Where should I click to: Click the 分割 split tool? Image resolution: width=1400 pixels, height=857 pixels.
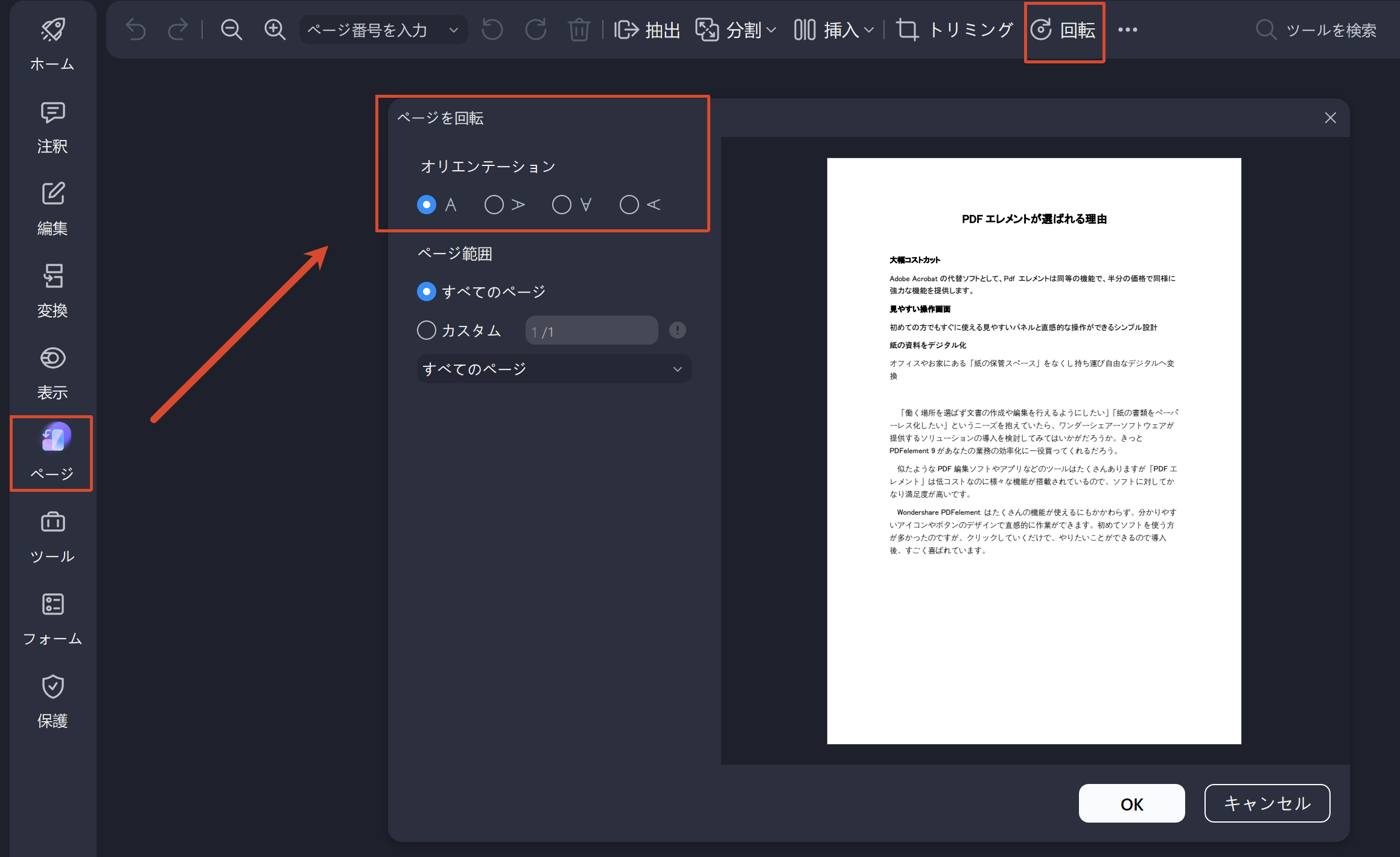point(728,30)
